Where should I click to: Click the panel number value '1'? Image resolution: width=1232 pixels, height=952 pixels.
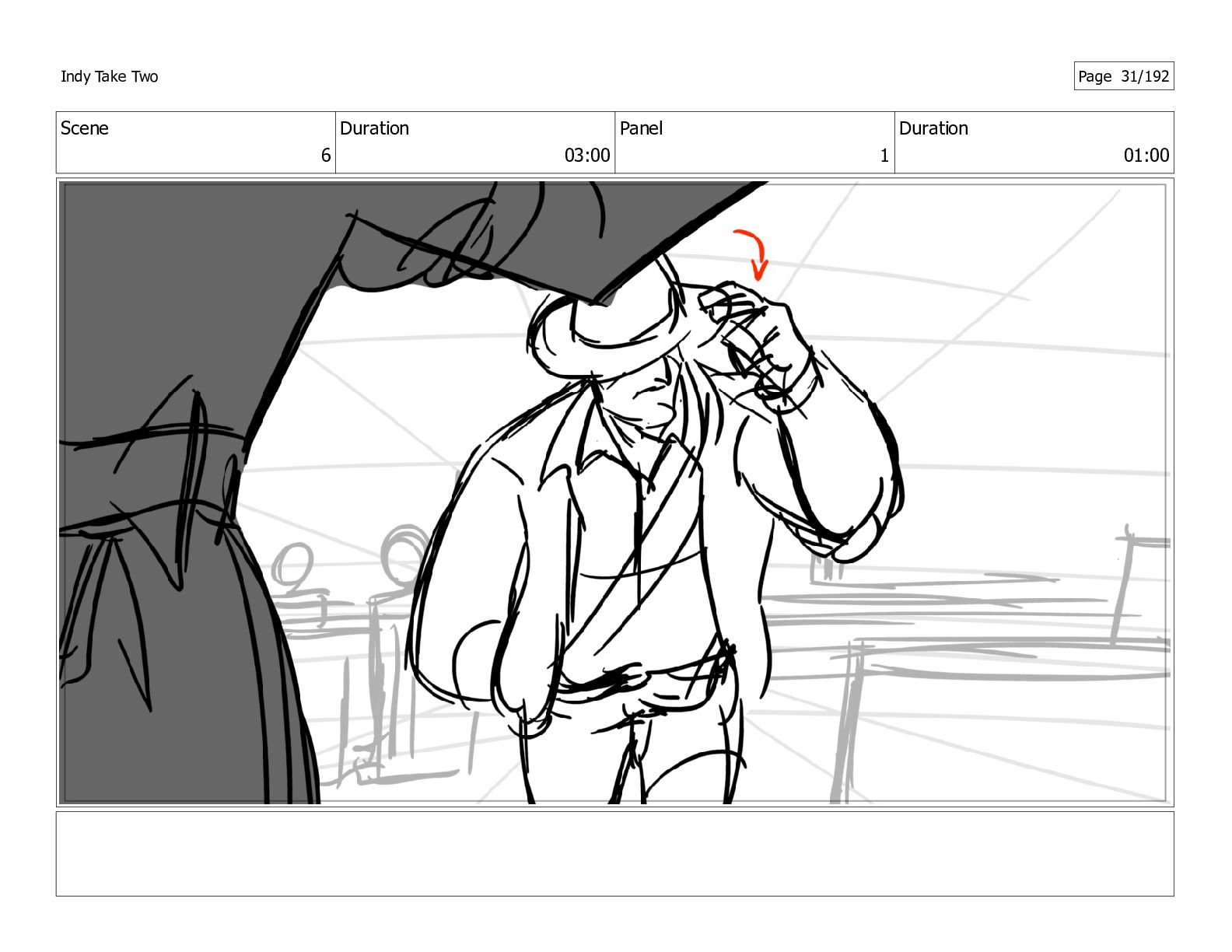tap(884, 156)
